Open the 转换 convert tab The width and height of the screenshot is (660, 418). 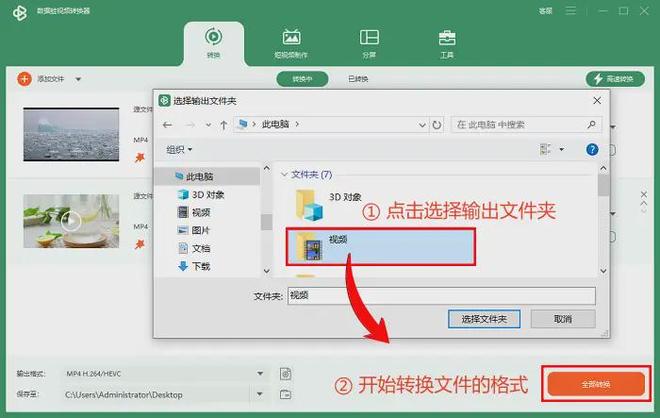coord(213,42)
